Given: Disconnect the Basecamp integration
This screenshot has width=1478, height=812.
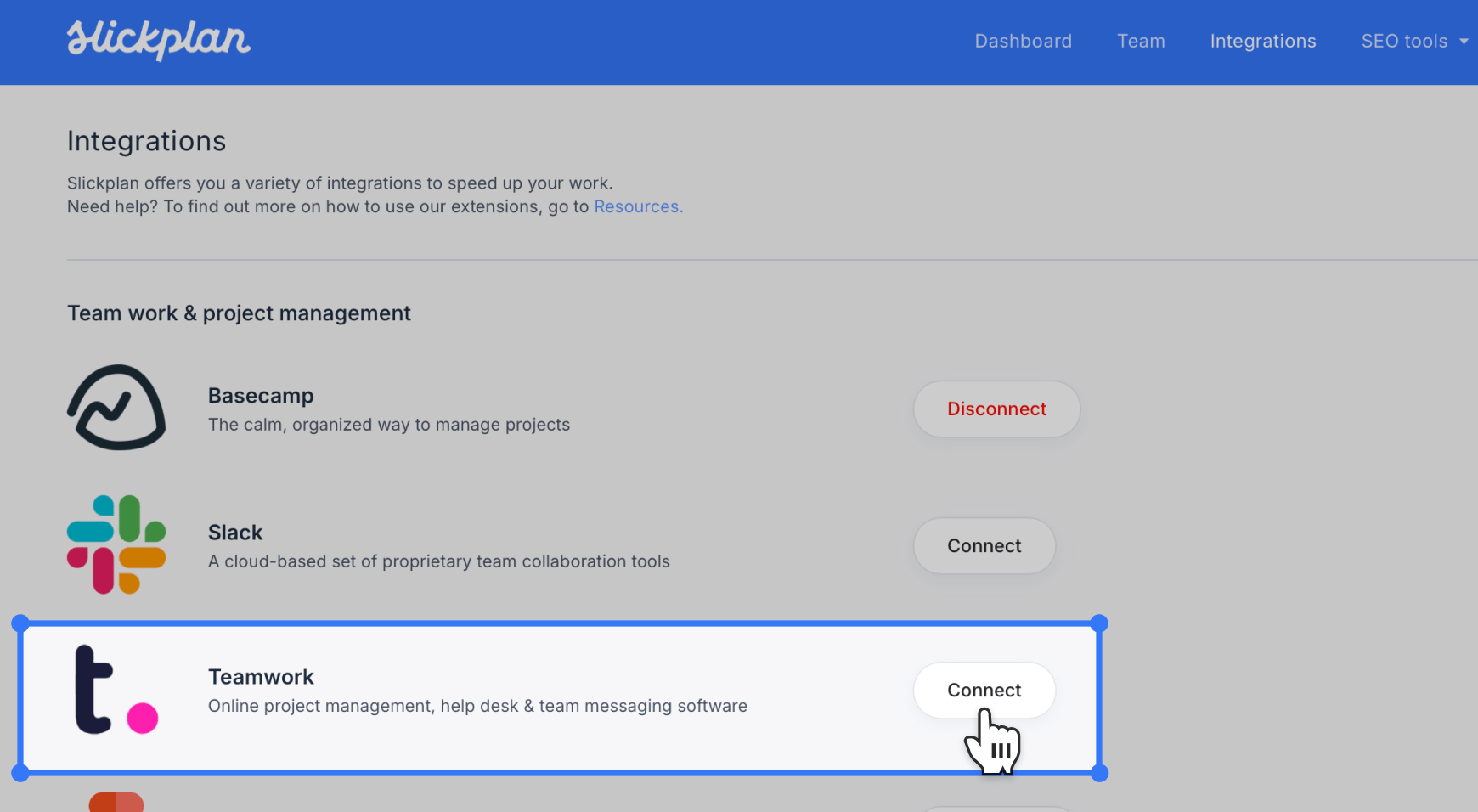Looking at the screenshot, I should [x=996, y=409].
